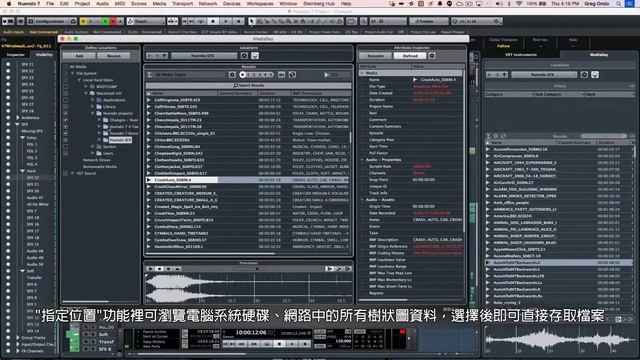Viewport: 640px width, 360px height.
Task: Toggle the Nuendo SFX folder checkbox
Action: coord(66,140)
